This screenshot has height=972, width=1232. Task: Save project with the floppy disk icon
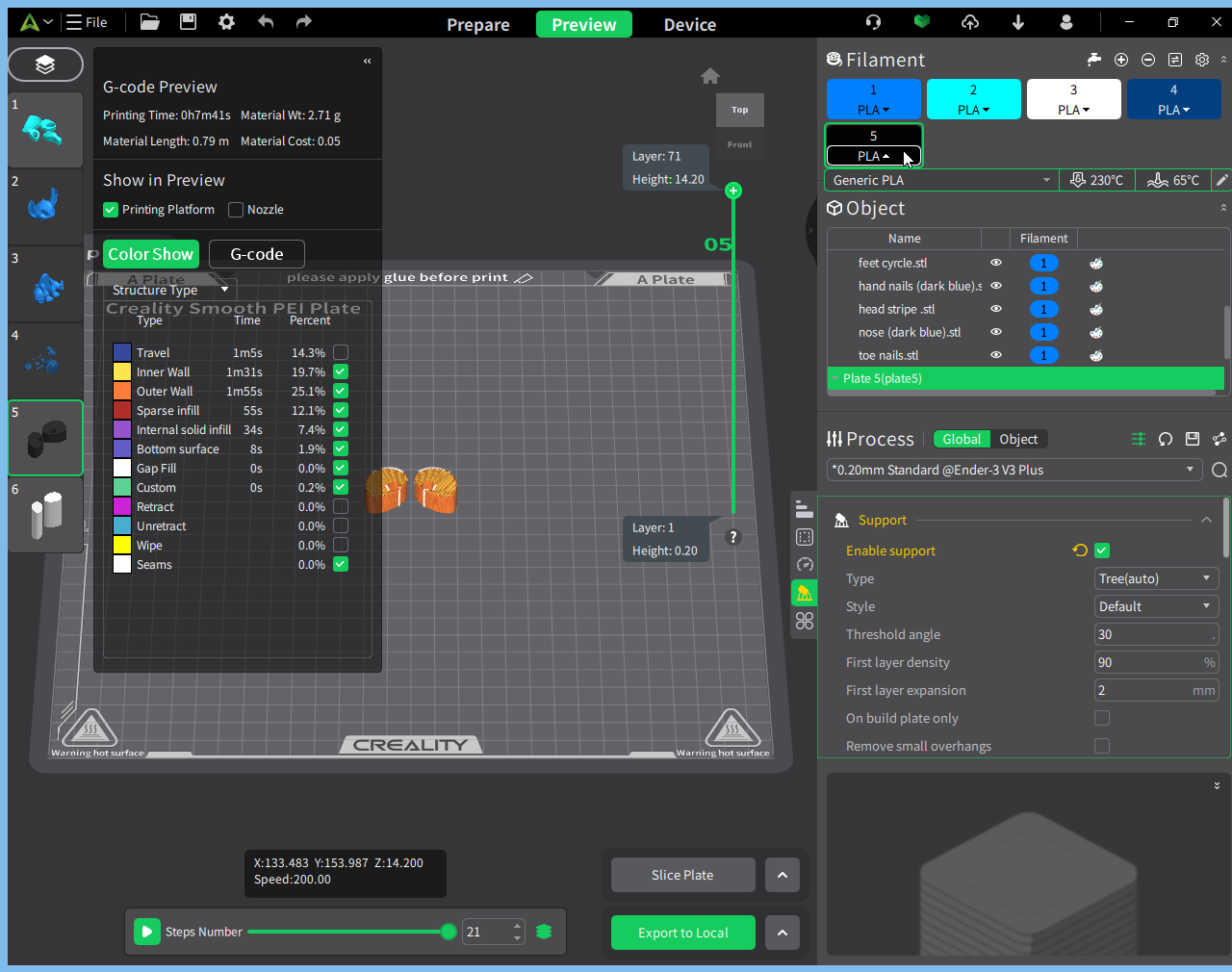point(188,22)
